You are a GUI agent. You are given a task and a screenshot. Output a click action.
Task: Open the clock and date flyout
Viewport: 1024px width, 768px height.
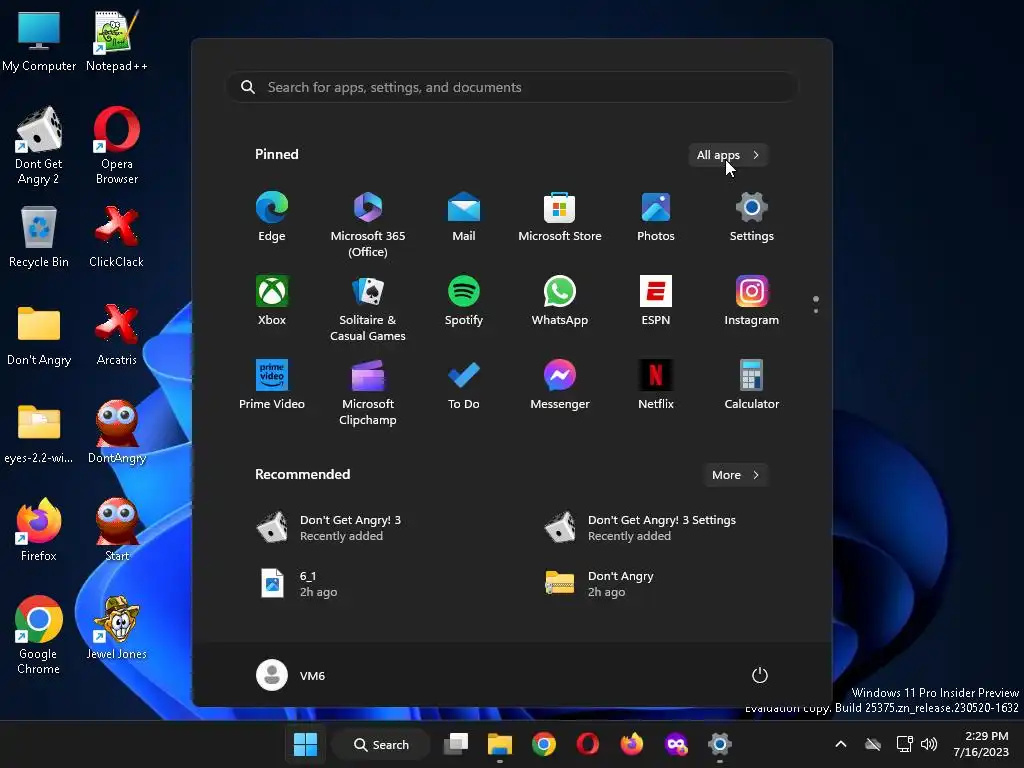(981, 744)
